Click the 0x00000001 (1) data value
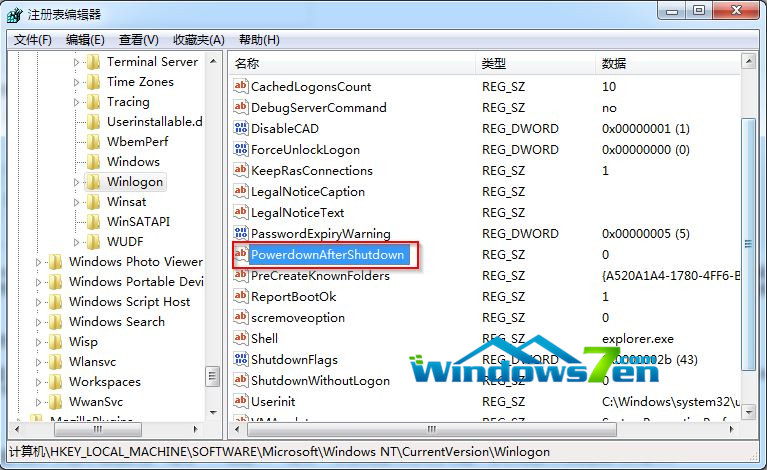Screen dimensions: 767x470 click(x=646, y=129)
